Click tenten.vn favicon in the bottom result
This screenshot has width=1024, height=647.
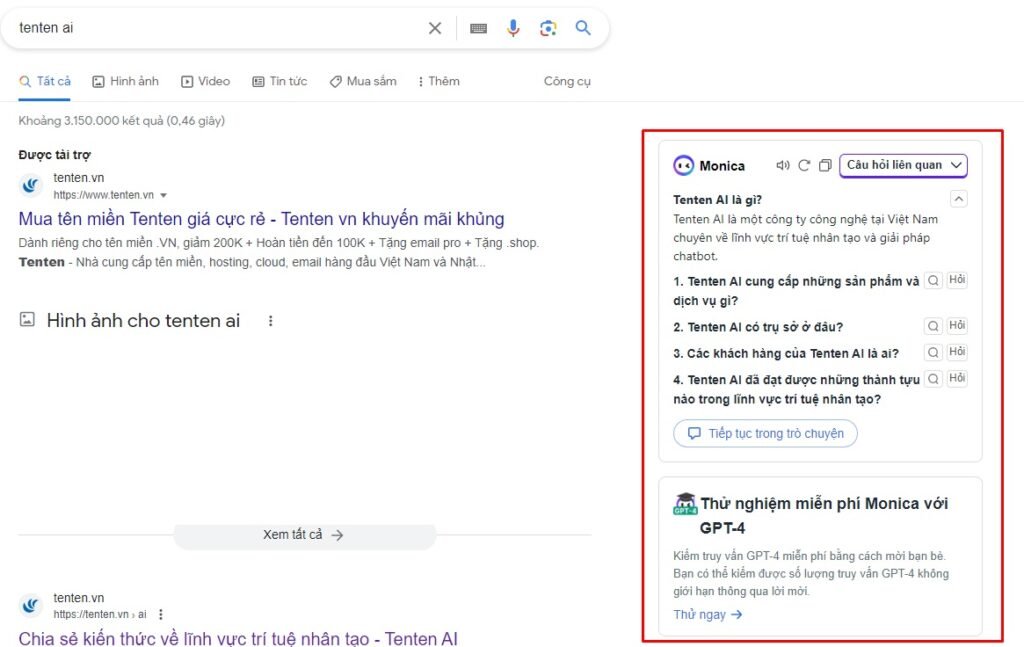pyautogui.click(x=30, y=606)
